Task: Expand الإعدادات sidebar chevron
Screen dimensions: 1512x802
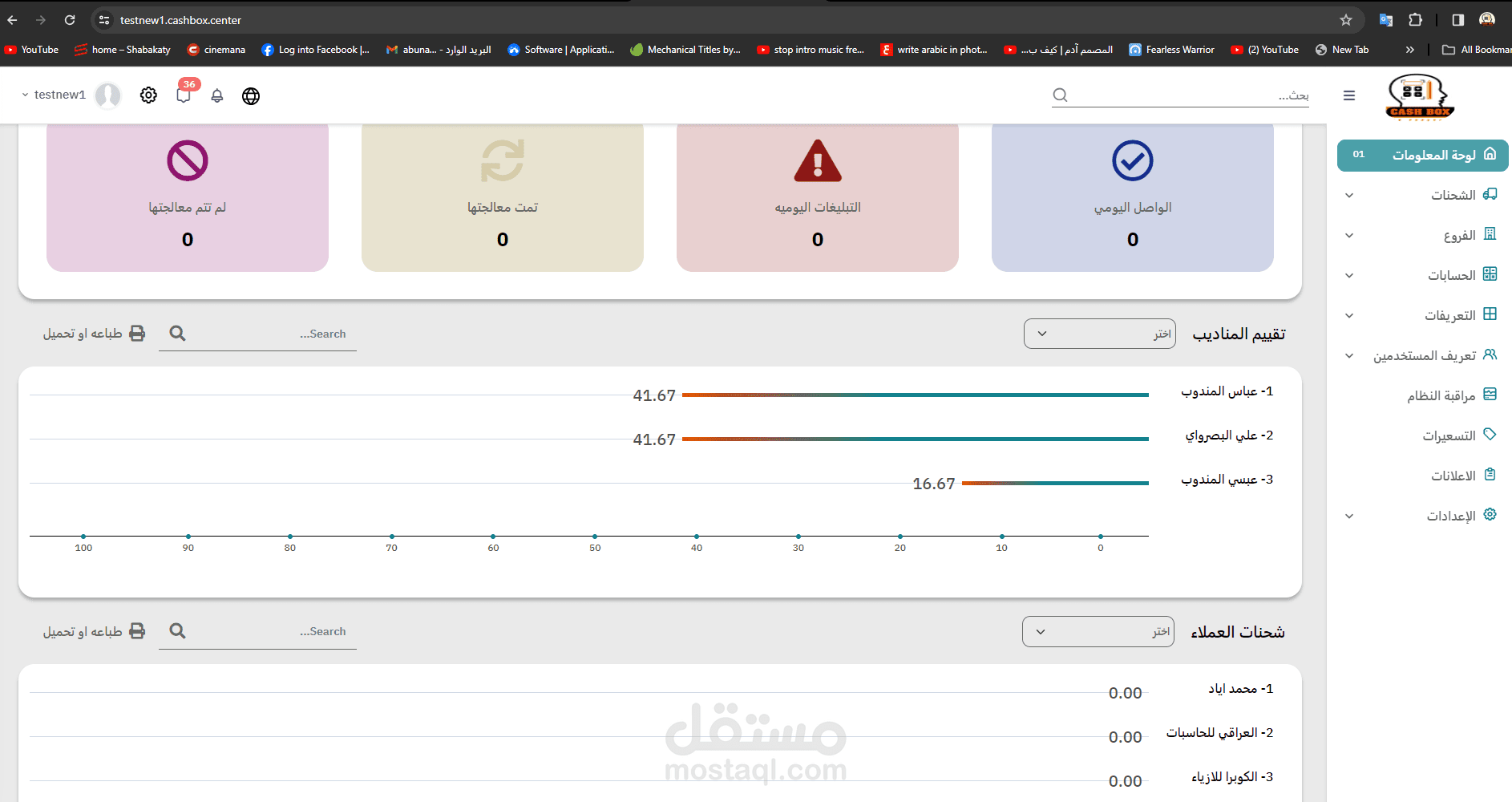Action: point(1349,516)
